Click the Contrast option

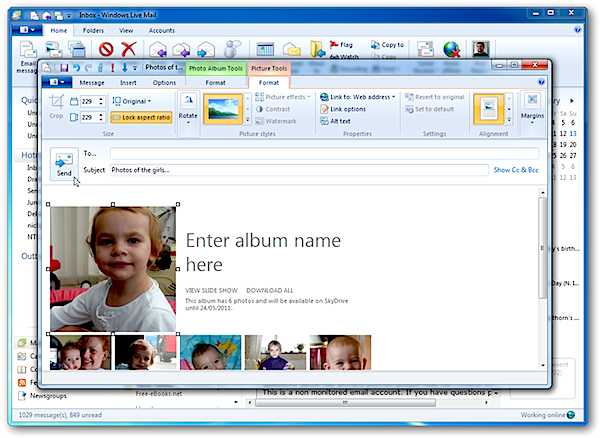click(273, 109)
